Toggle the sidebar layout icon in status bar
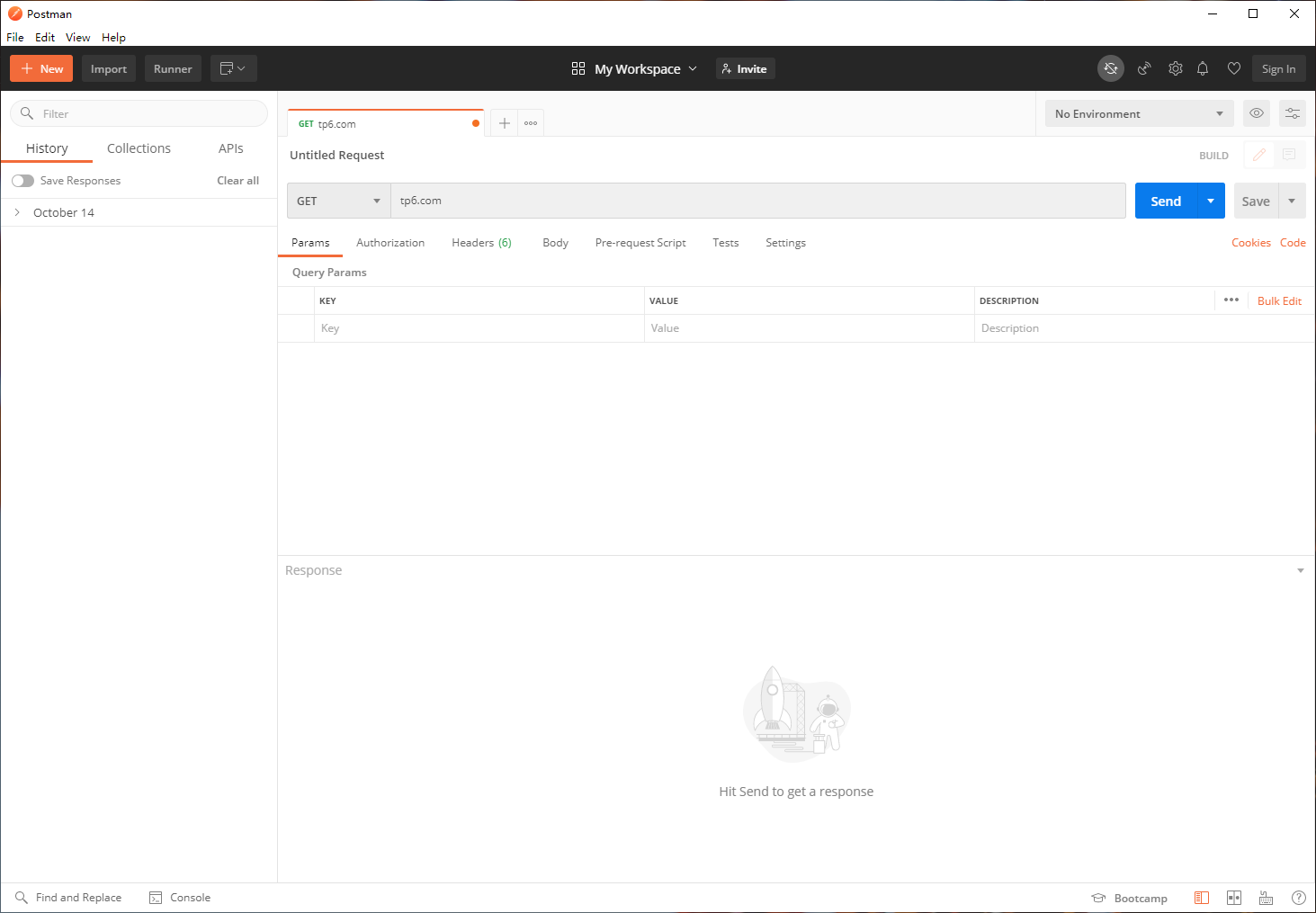 (x=1202, y=898)
